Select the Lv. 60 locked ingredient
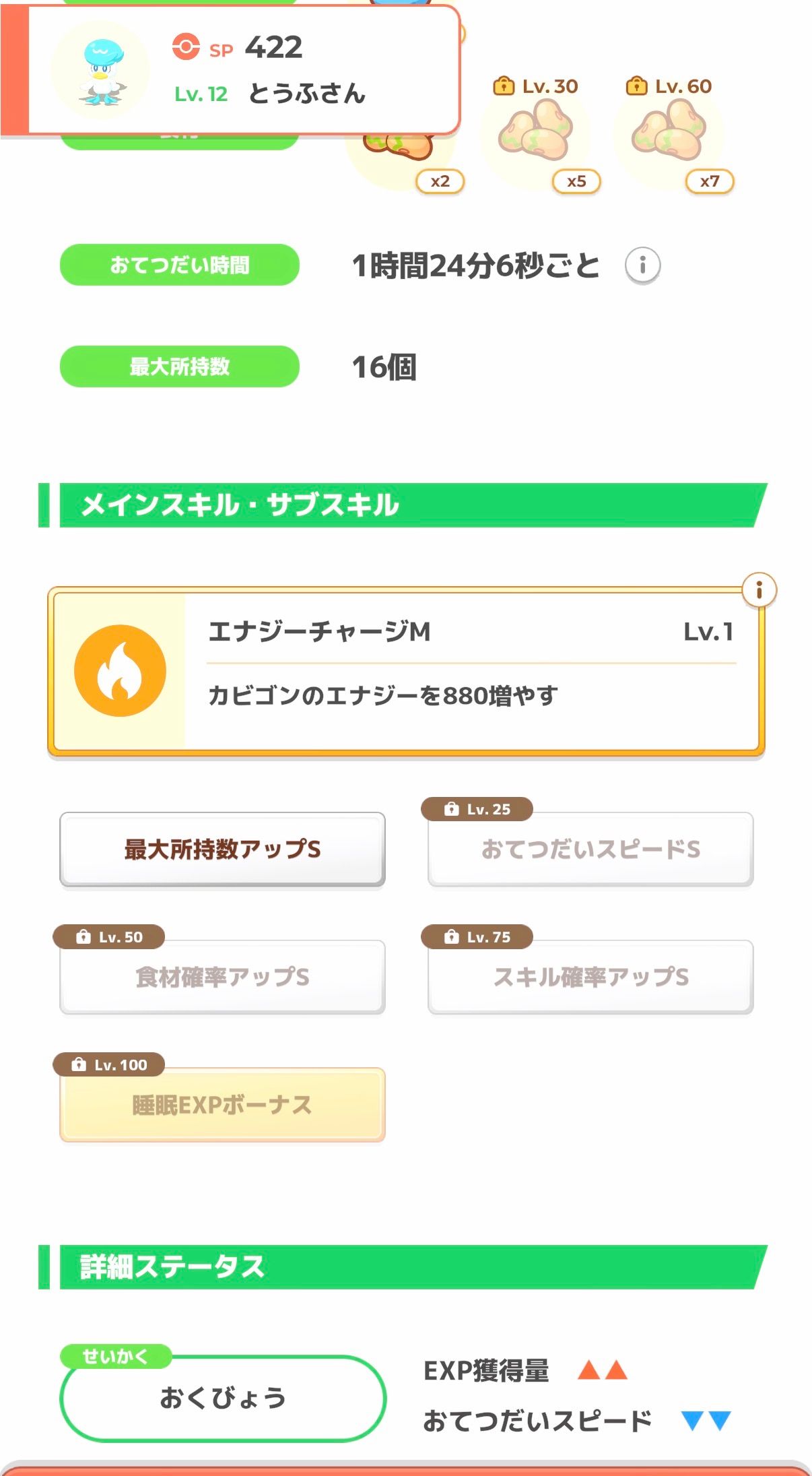Viewport: 812px width, 1476px height. pos(669,132)
